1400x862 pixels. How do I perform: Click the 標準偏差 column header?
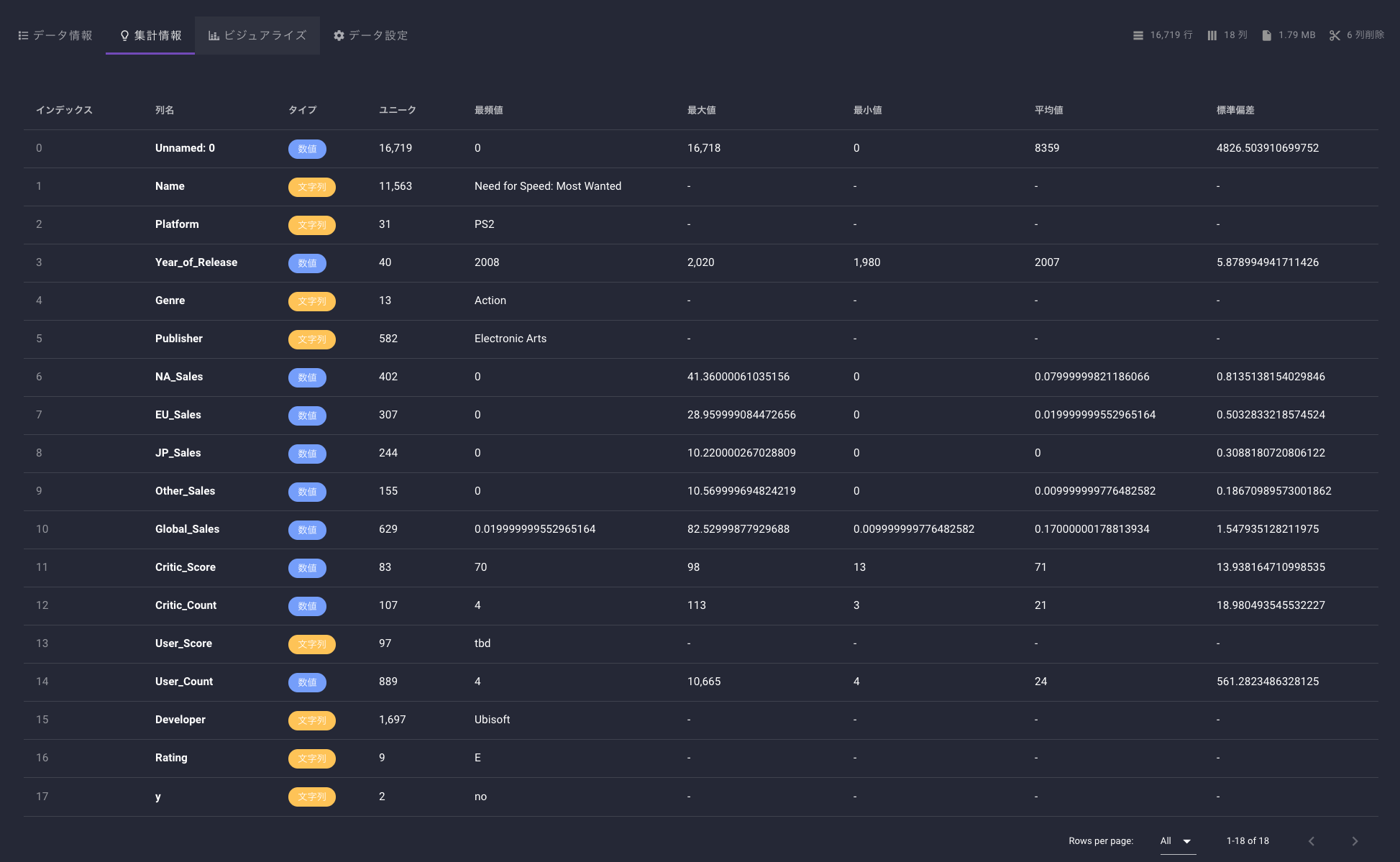click(x=1235, y=110)
